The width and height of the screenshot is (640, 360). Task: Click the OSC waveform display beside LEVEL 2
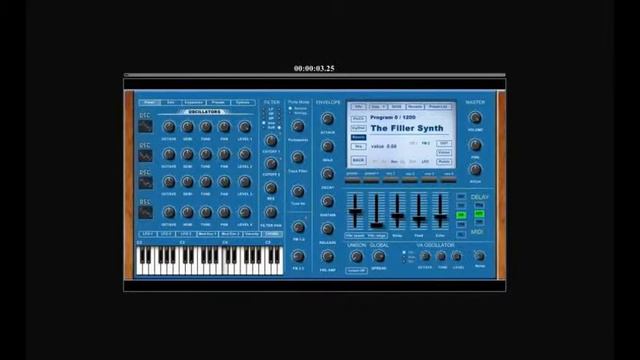(x=145, y=156)
